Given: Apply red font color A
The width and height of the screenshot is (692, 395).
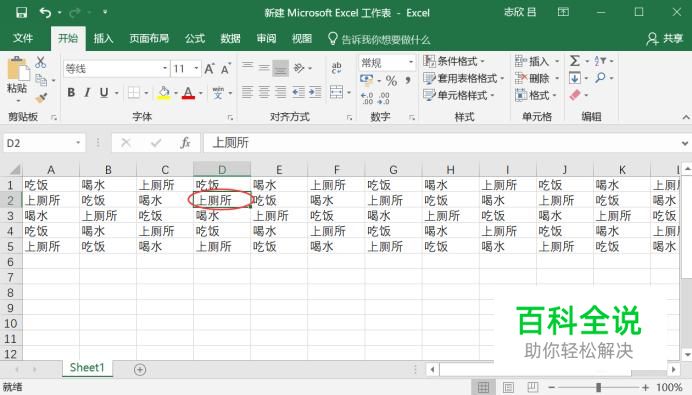Looking at the screenshot, I should pyautogui.click(x=188, y=93).
